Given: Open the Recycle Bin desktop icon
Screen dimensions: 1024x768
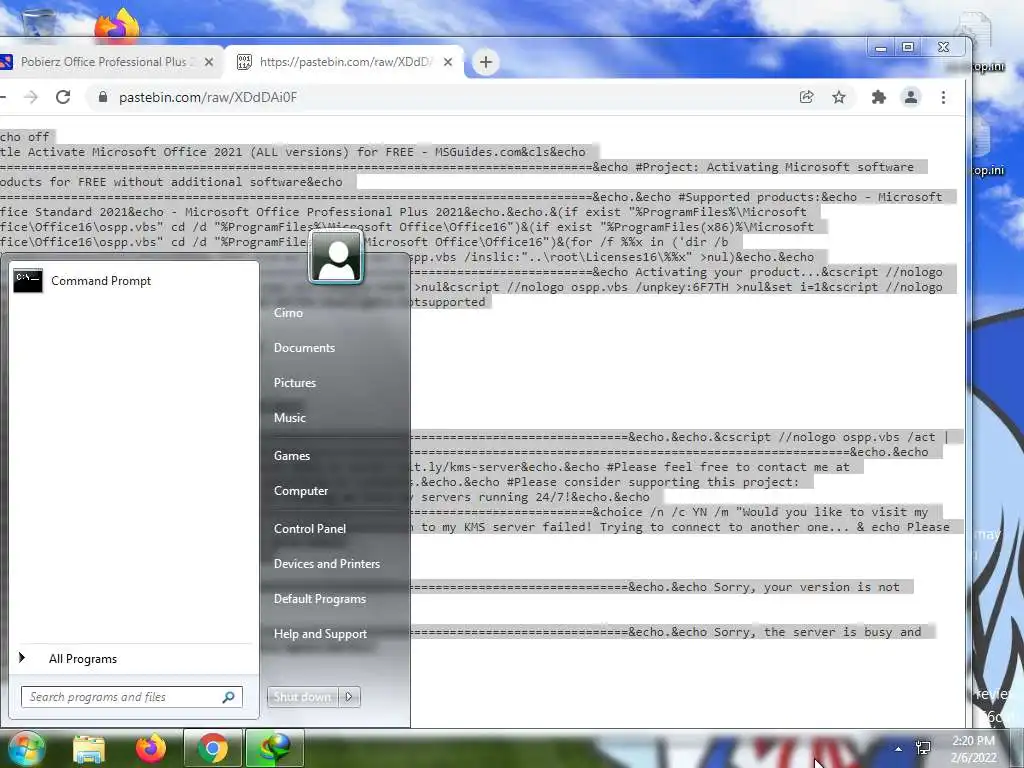Looking at the screenshot, I should (39, 24).
